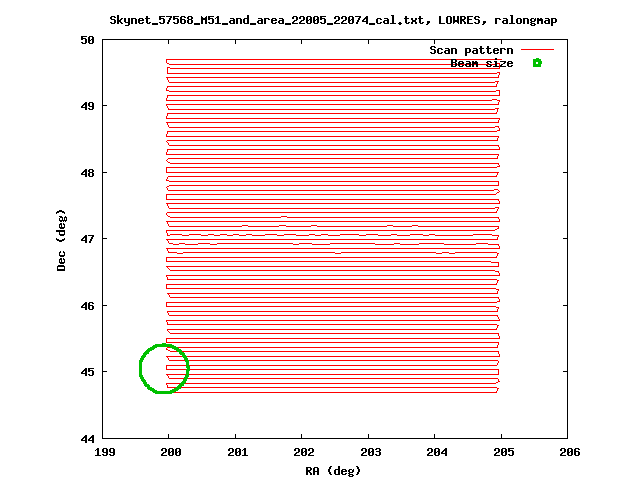
Task: Click the x-axis tick label 204
Action: (x=437, y=452)
